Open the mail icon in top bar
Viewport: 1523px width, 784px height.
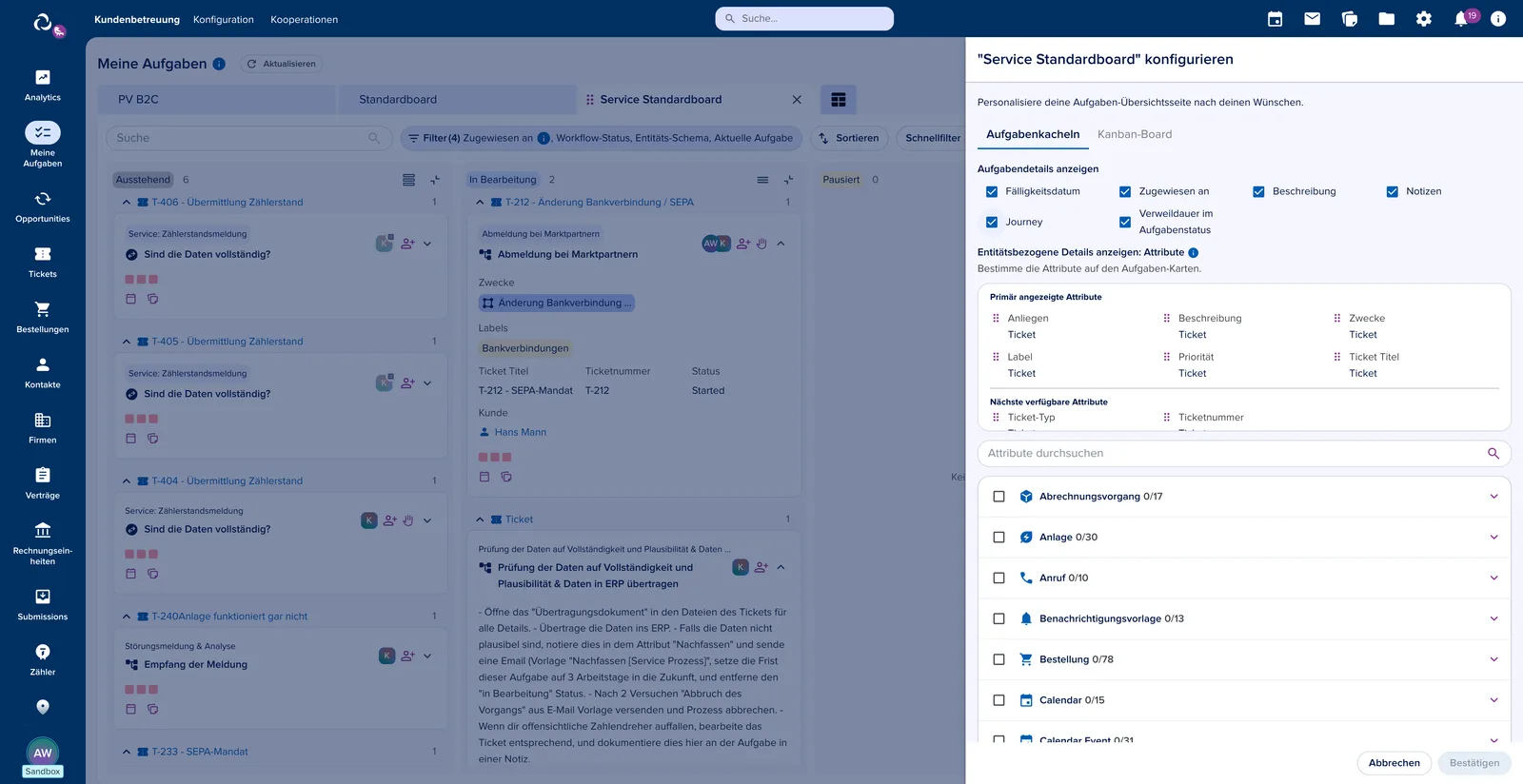(1312, 19)
